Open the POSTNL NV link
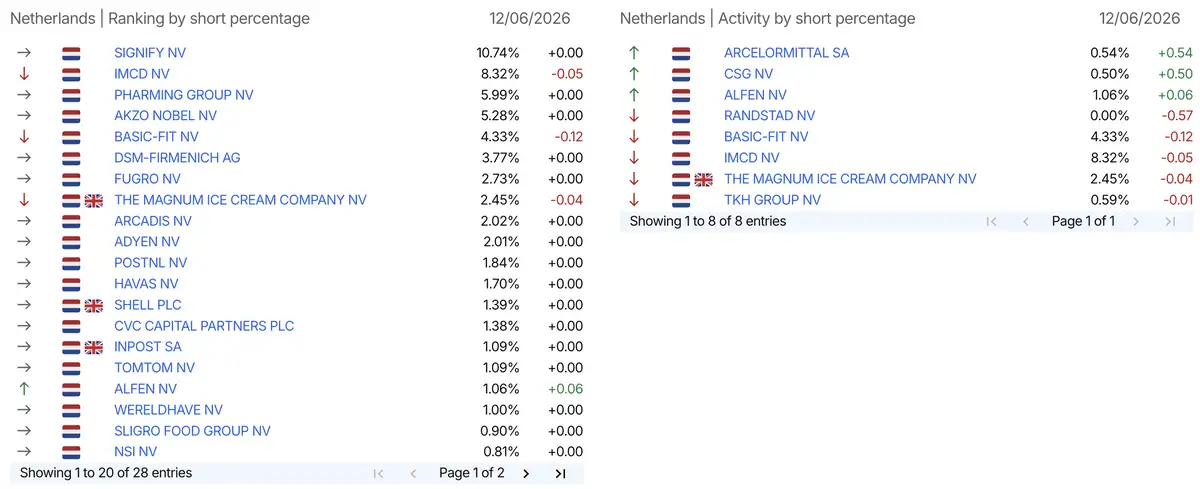The image size is (1200, 489). pyautogui.click(x=151, y=263)
